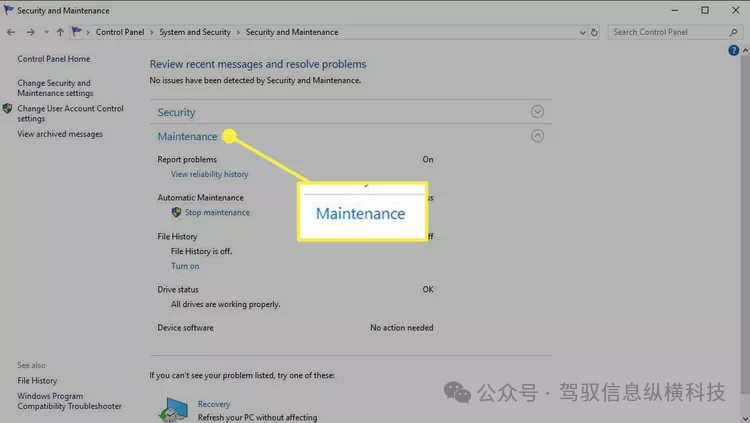Click the Security section heading
Viewport: 750px width, 423px height.
(x=176, y=112)
